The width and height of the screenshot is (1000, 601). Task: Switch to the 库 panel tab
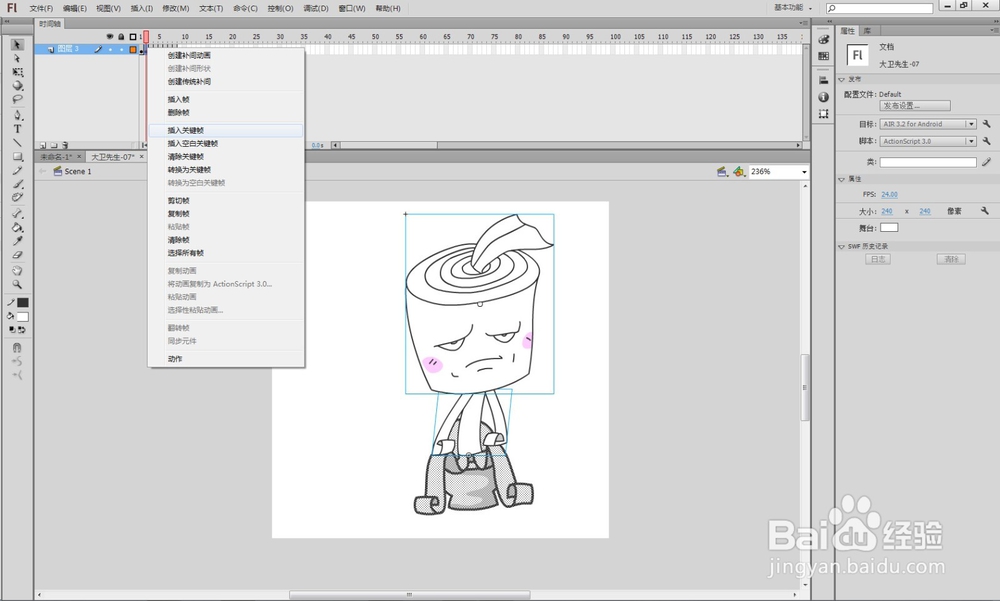(x=867, y=31)
